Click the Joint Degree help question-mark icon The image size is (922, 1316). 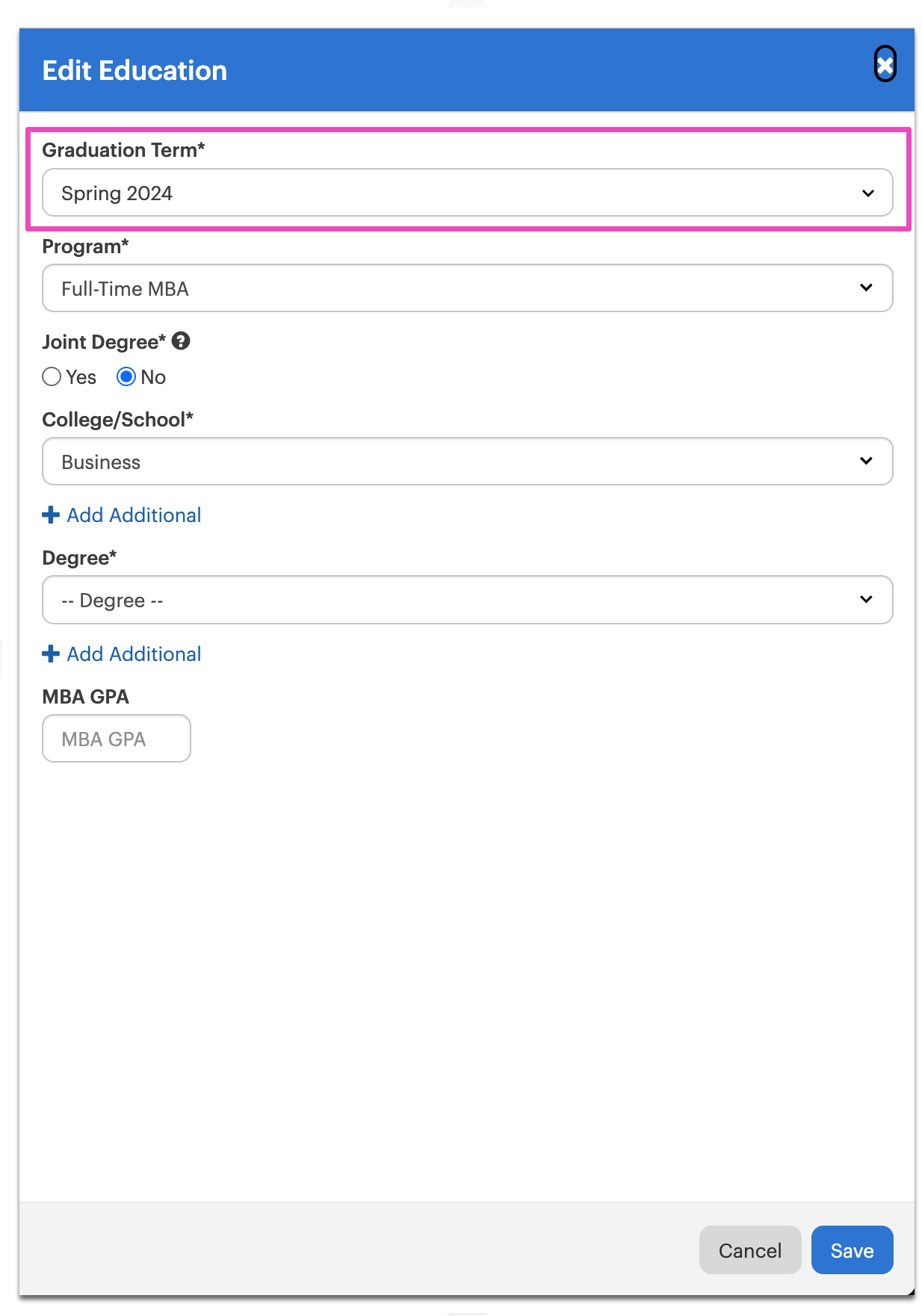(x=181, y=341)
